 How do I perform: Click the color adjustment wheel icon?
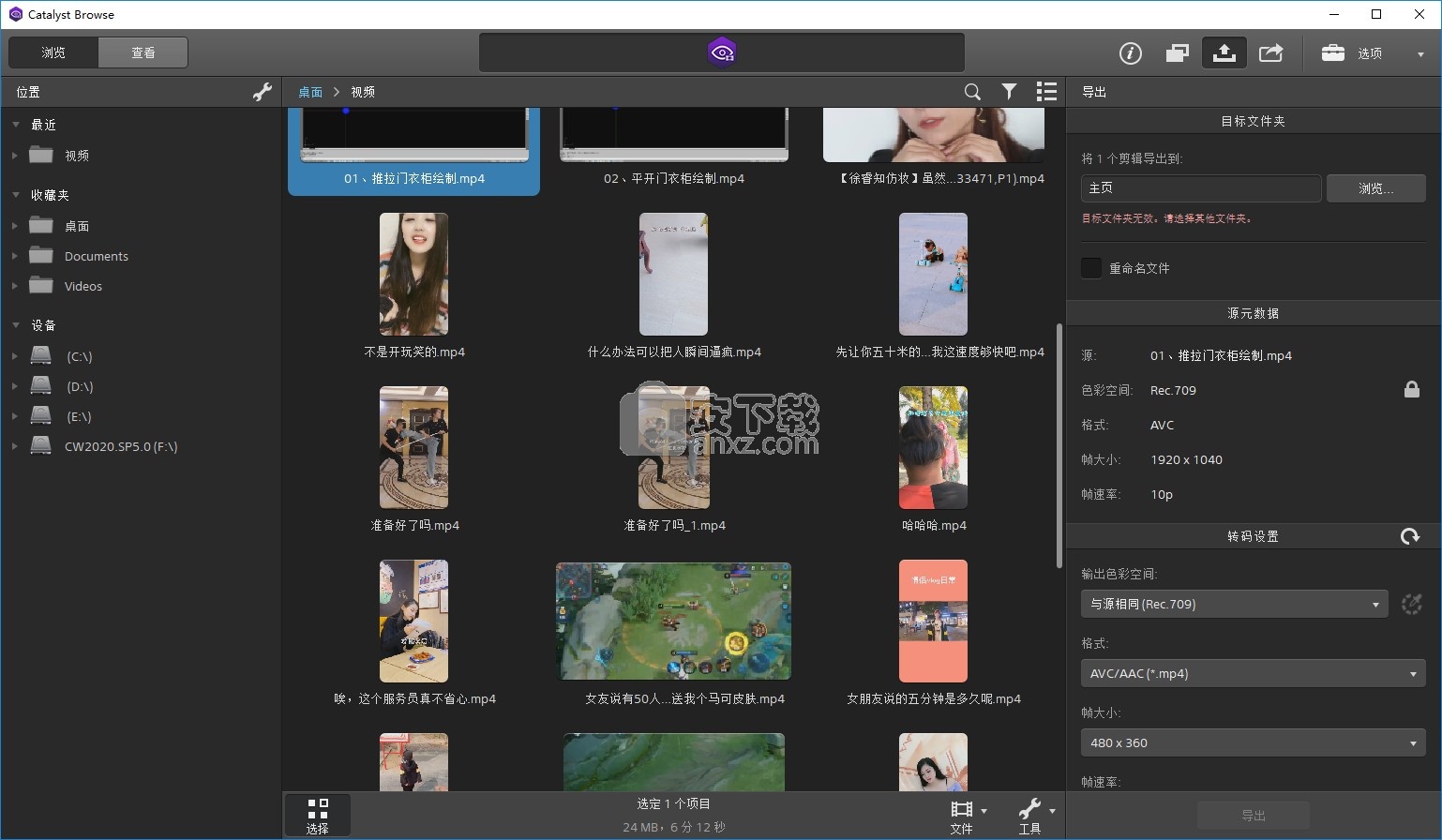point(1411,604)
